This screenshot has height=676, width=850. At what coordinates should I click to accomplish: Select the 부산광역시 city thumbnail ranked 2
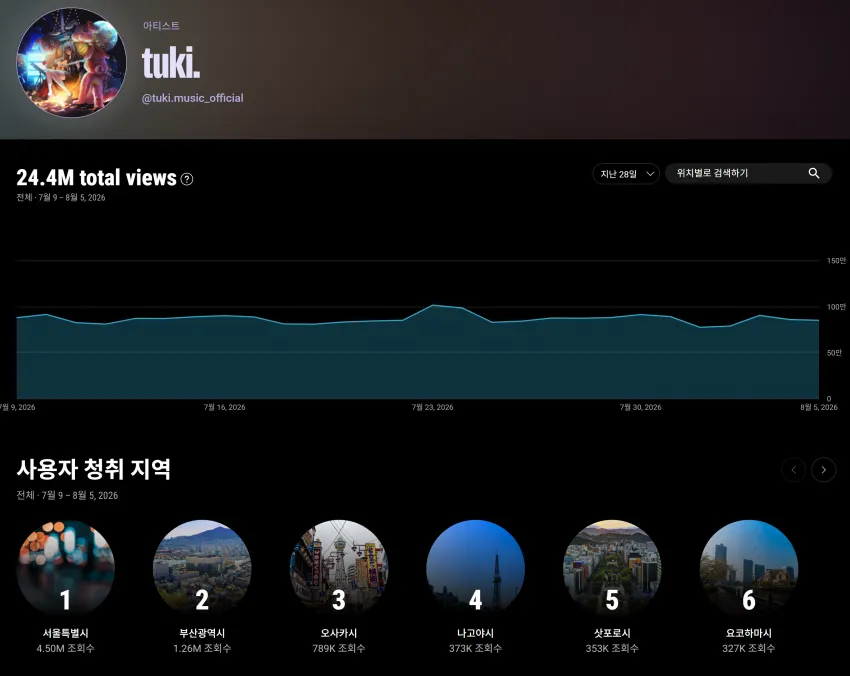coord(202,569)
